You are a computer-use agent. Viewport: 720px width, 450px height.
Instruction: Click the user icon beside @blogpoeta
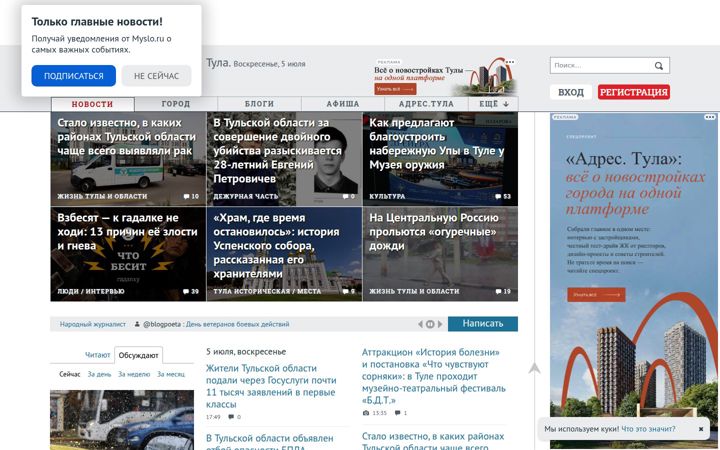137,324
